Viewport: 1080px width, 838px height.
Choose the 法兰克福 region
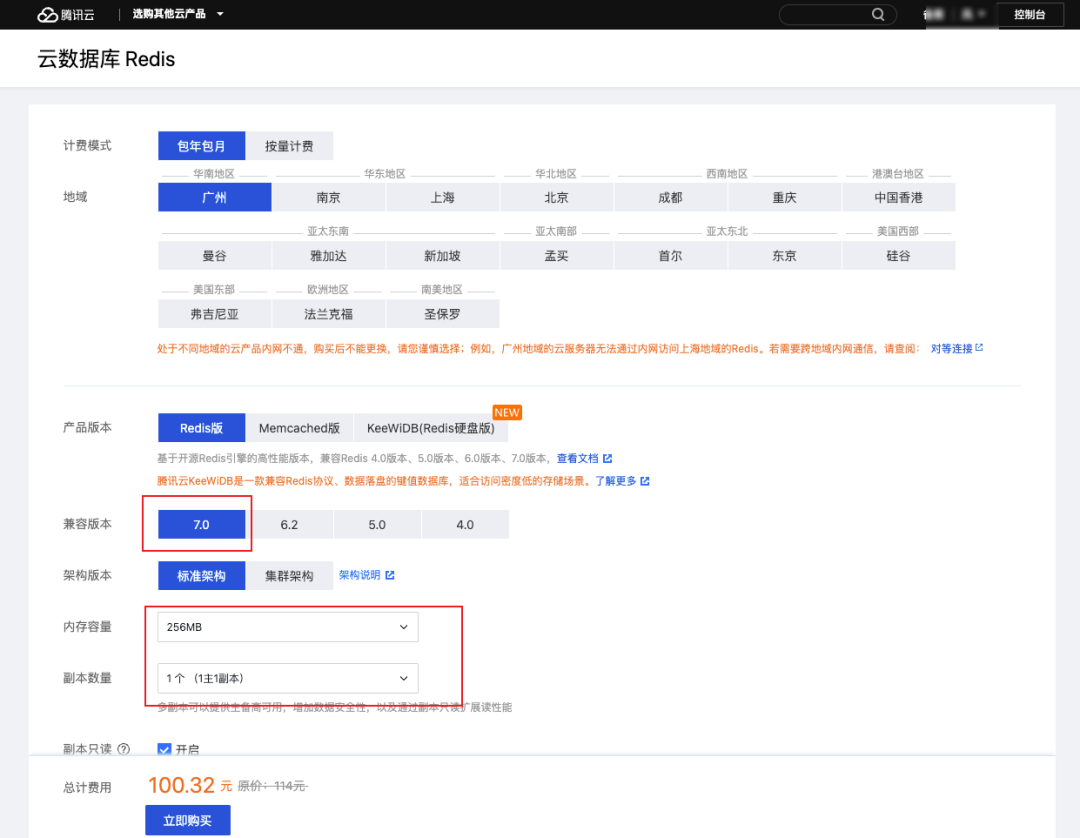point(329,314)
